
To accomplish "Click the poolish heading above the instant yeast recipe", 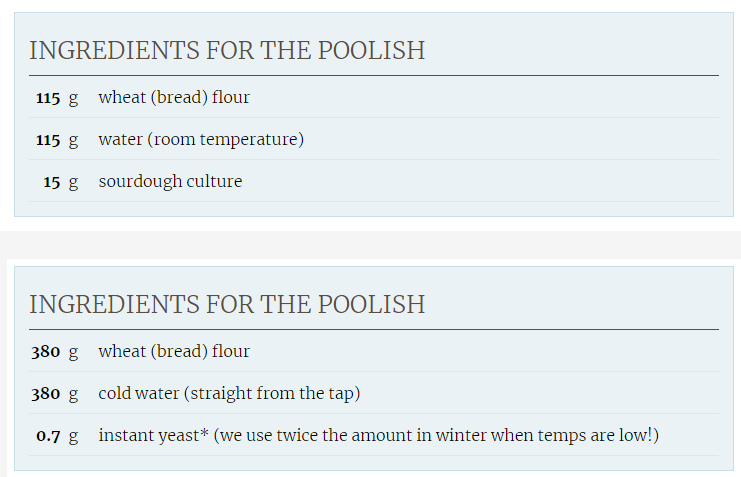I will pos(227,305).
